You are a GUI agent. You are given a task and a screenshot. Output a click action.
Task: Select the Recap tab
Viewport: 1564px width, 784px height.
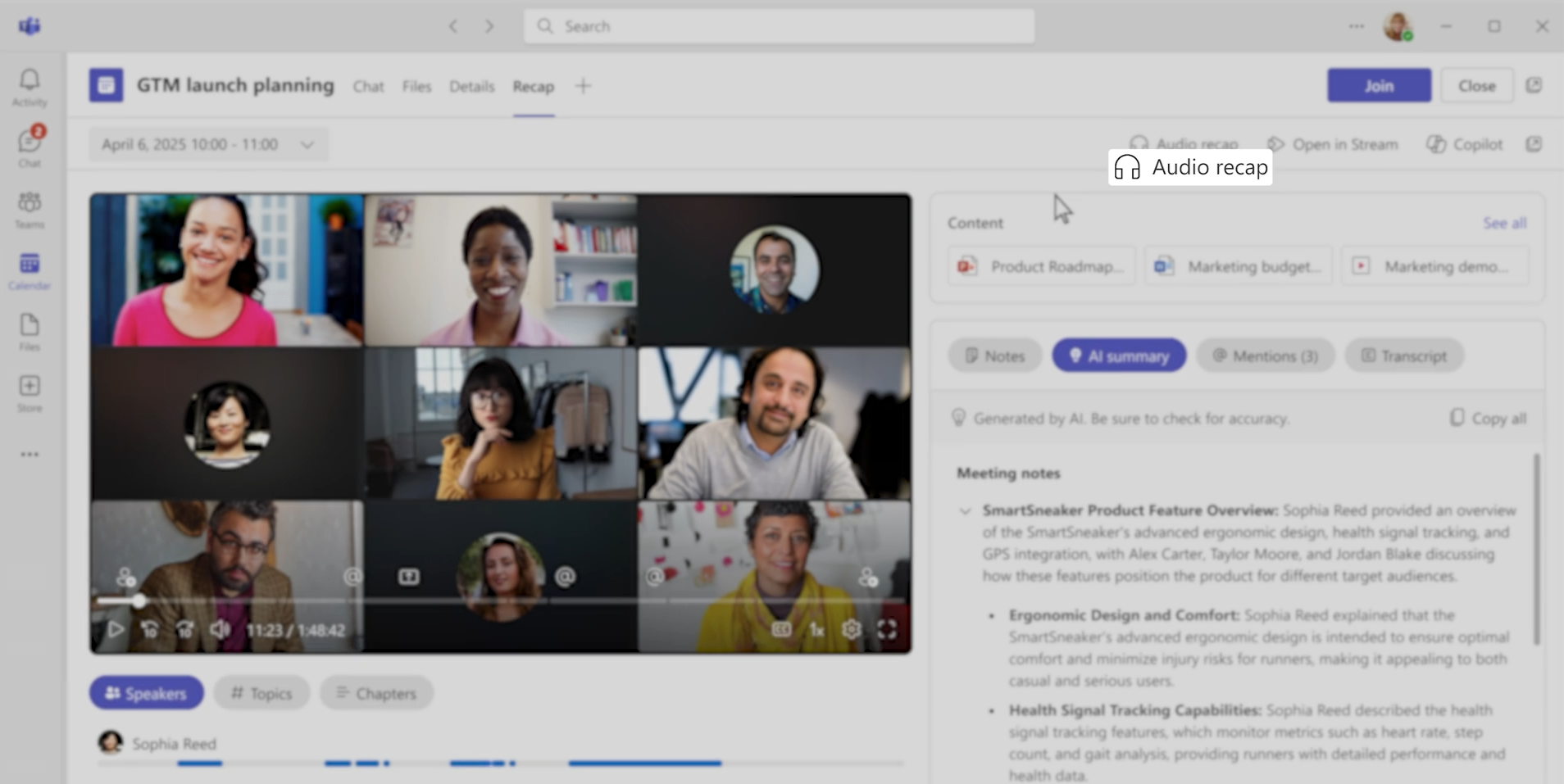click(x=534, y=86)
